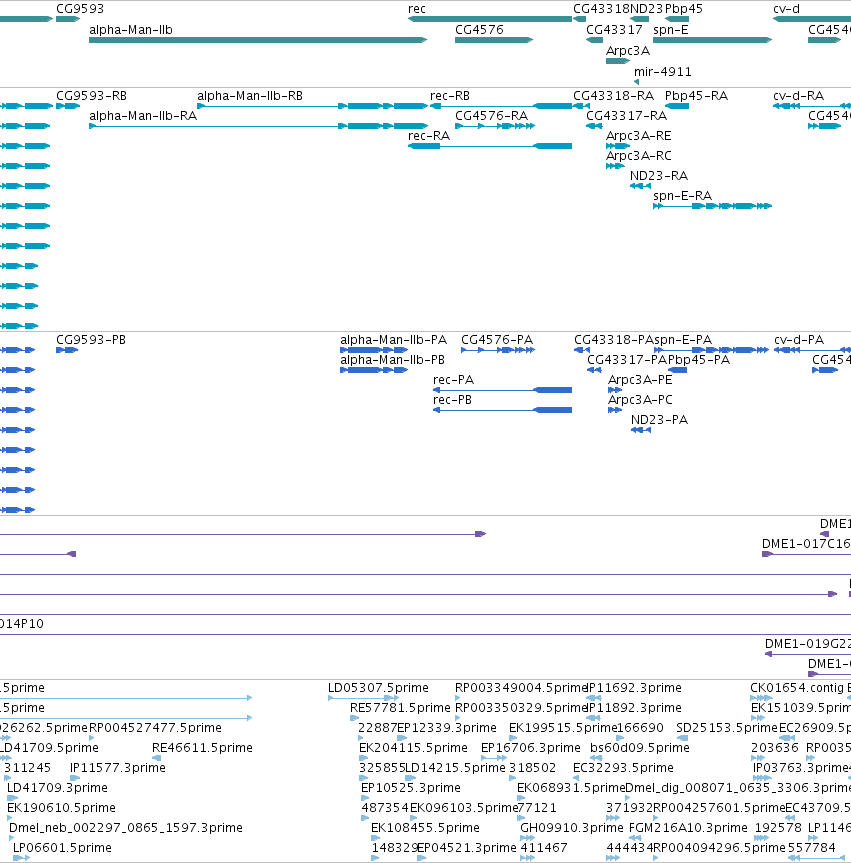Click transcript cv-d-RA

pyautogui.click(x=812, y=106)
